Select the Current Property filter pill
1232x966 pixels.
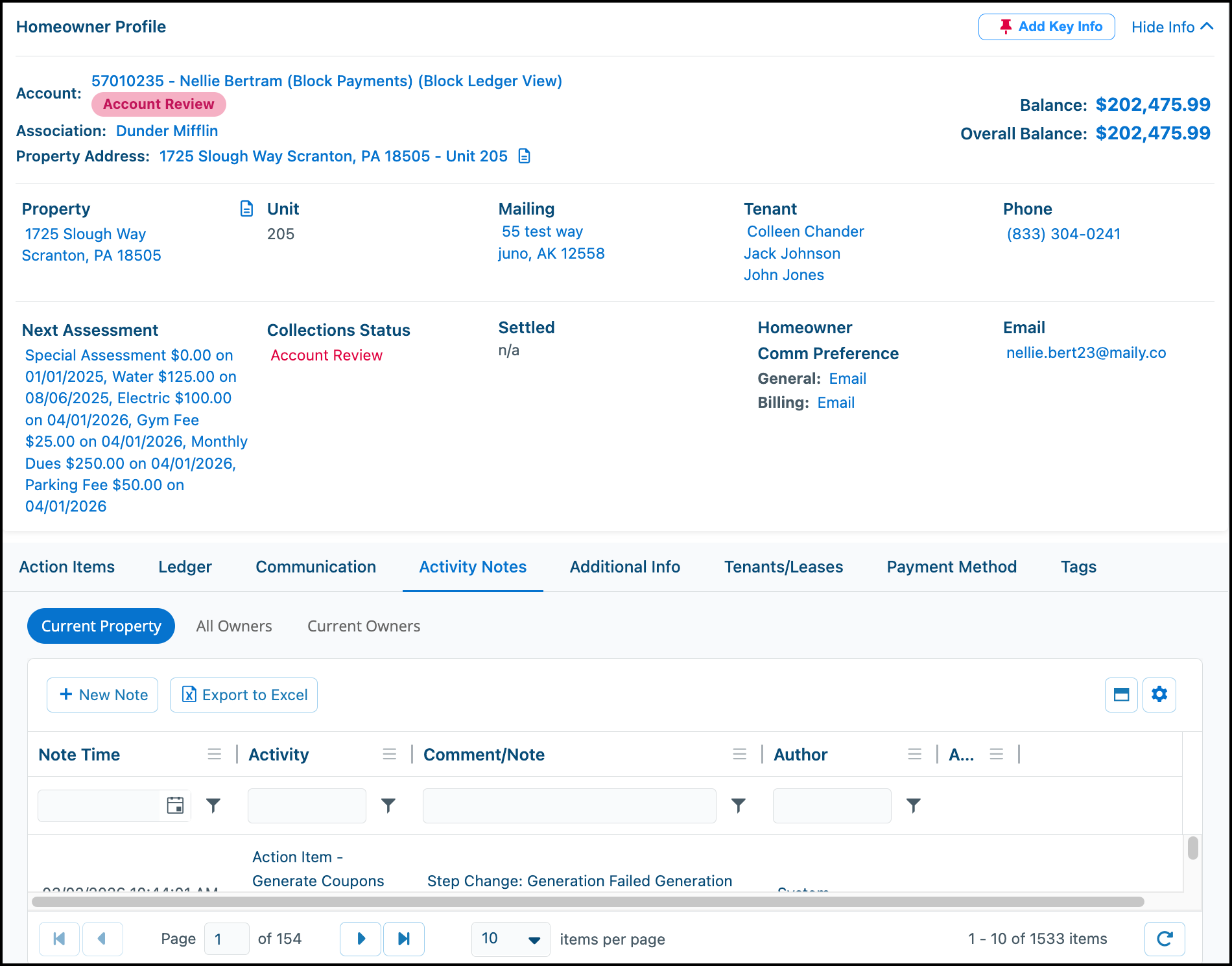point(101,626)
